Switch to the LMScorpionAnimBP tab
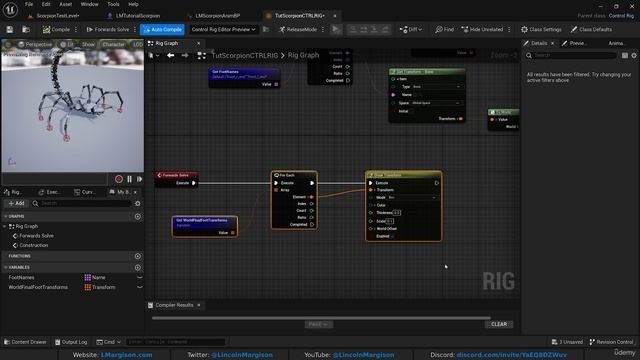Image resolution: width=640 pixels, height=360 pixels. [218, 16]
